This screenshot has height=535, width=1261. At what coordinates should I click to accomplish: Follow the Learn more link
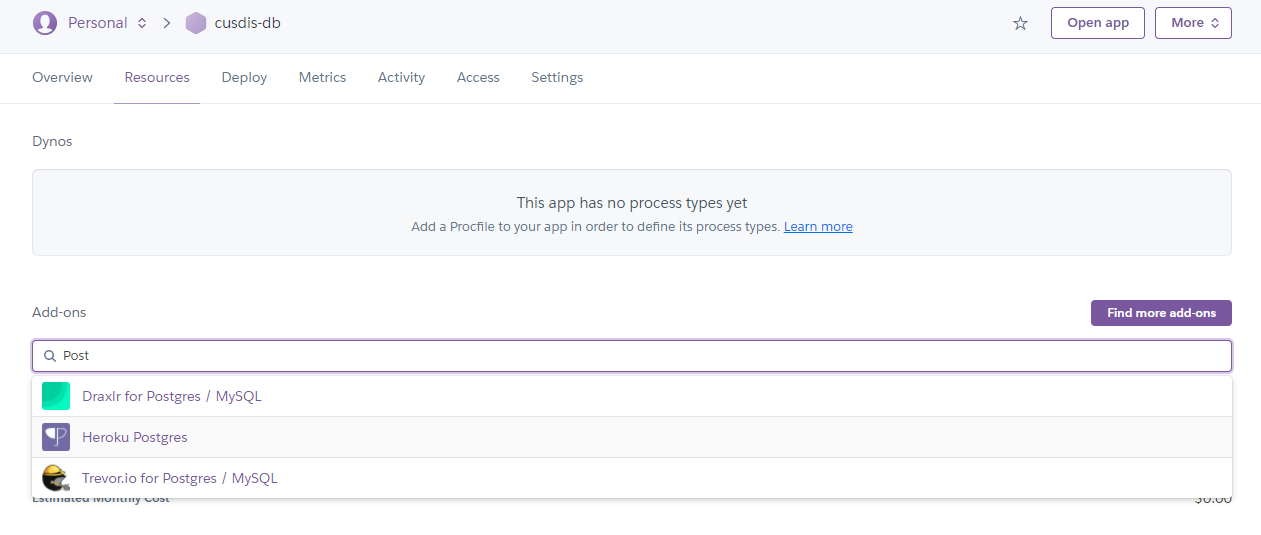[x=817, y=227]
